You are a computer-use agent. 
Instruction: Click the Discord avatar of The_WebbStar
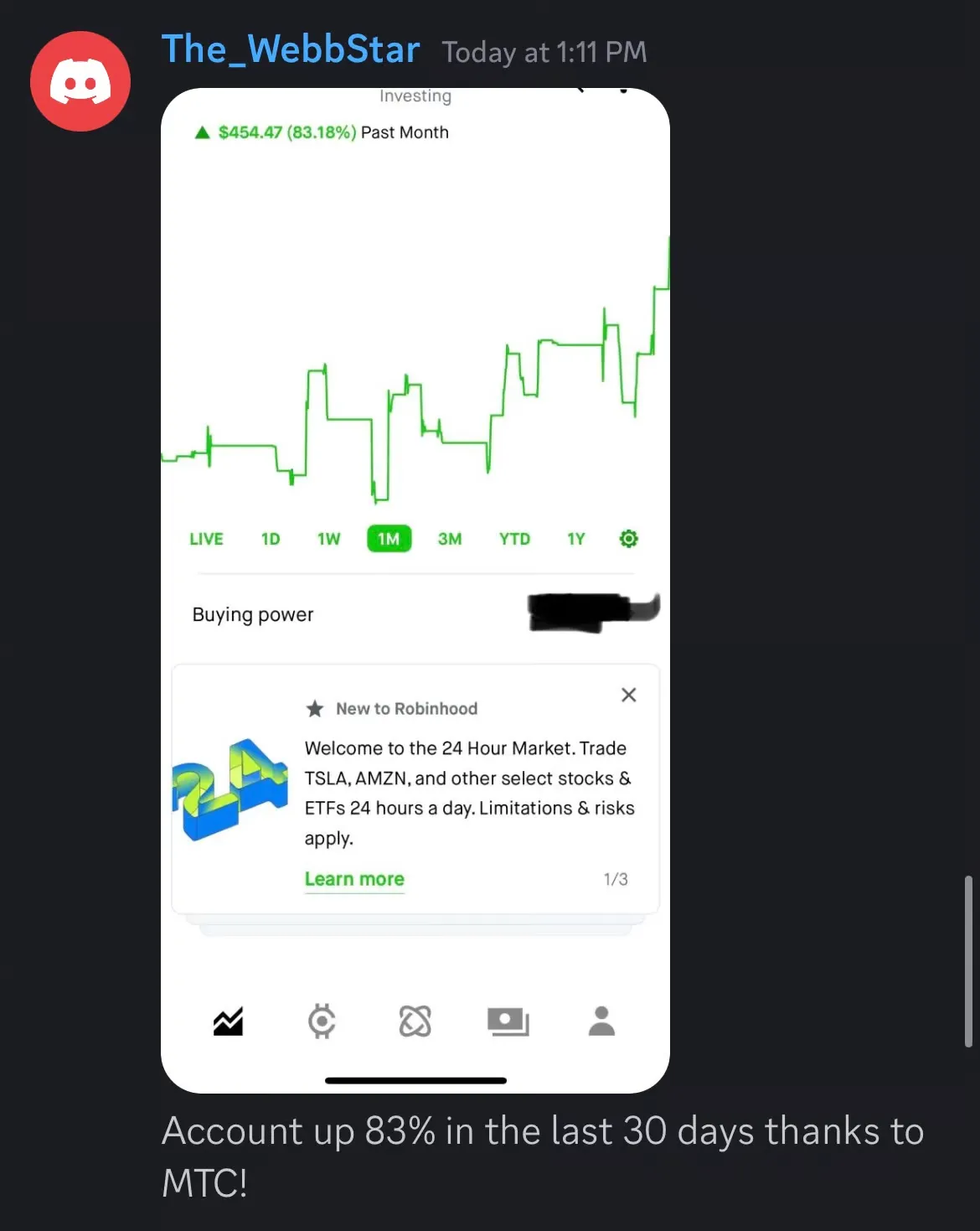click(80, 81)
